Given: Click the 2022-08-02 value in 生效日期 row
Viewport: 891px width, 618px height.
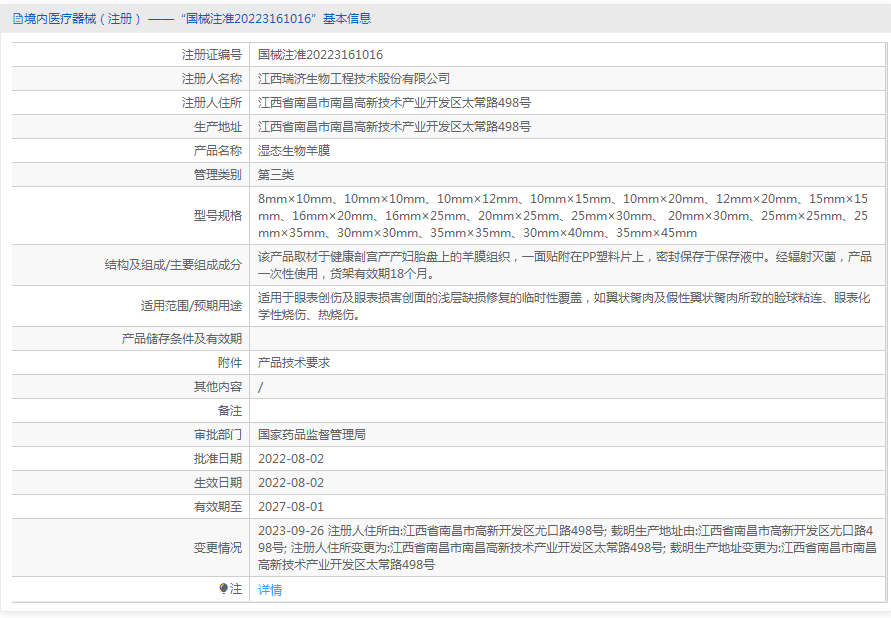Looking at the screenshot, I should tap(291, 483).
